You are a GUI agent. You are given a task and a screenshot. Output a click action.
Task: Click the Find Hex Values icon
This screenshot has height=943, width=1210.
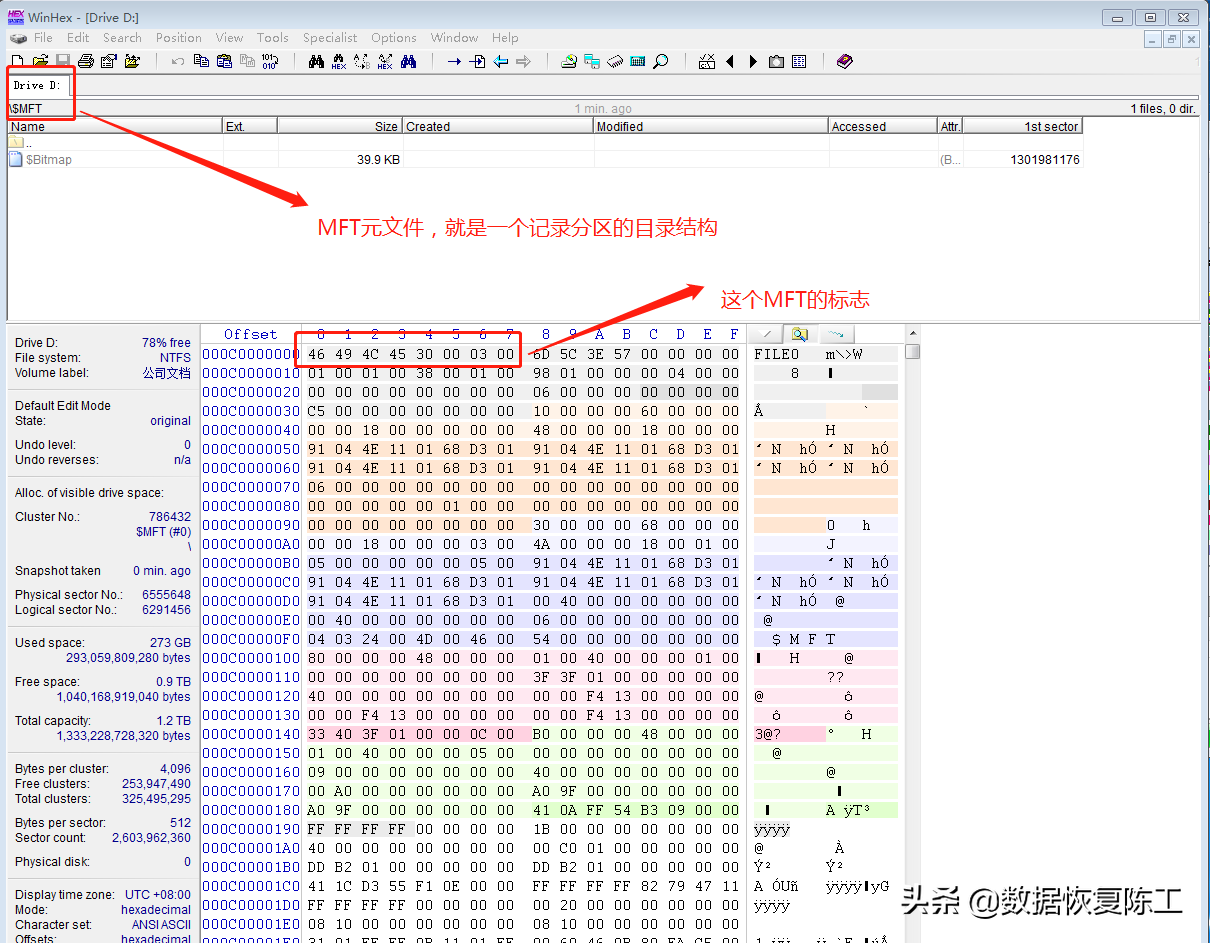coord(339,62)
